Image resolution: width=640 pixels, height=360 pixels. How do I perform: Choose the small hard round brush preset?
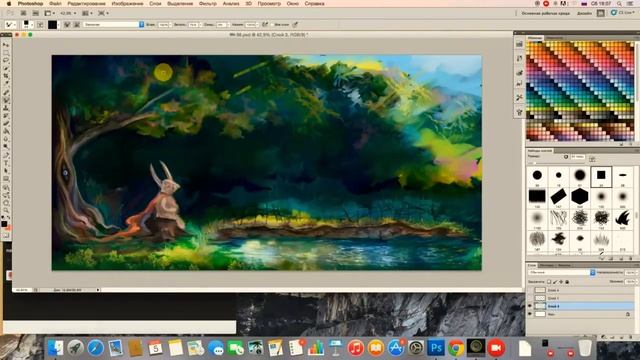pos(558,176)
